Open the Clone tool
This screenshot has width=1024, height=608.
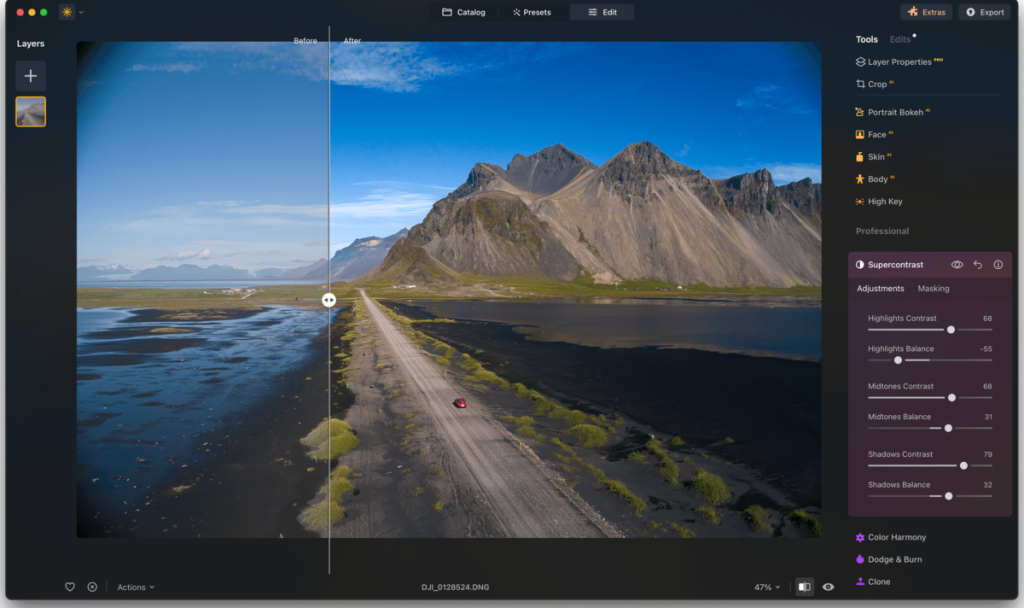pos(873,581)
